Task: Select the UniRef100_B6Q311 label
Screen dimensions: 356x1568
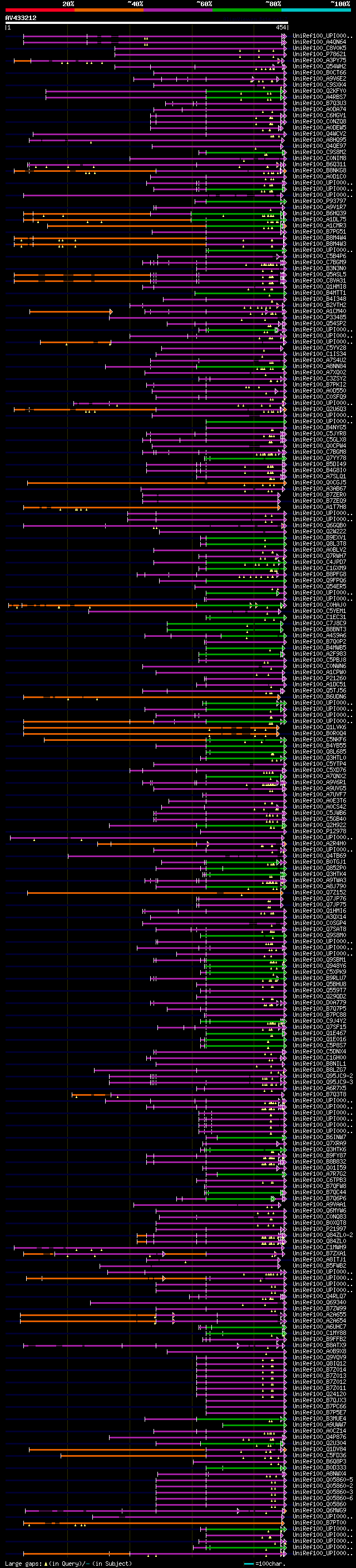Action: [319, 164]
